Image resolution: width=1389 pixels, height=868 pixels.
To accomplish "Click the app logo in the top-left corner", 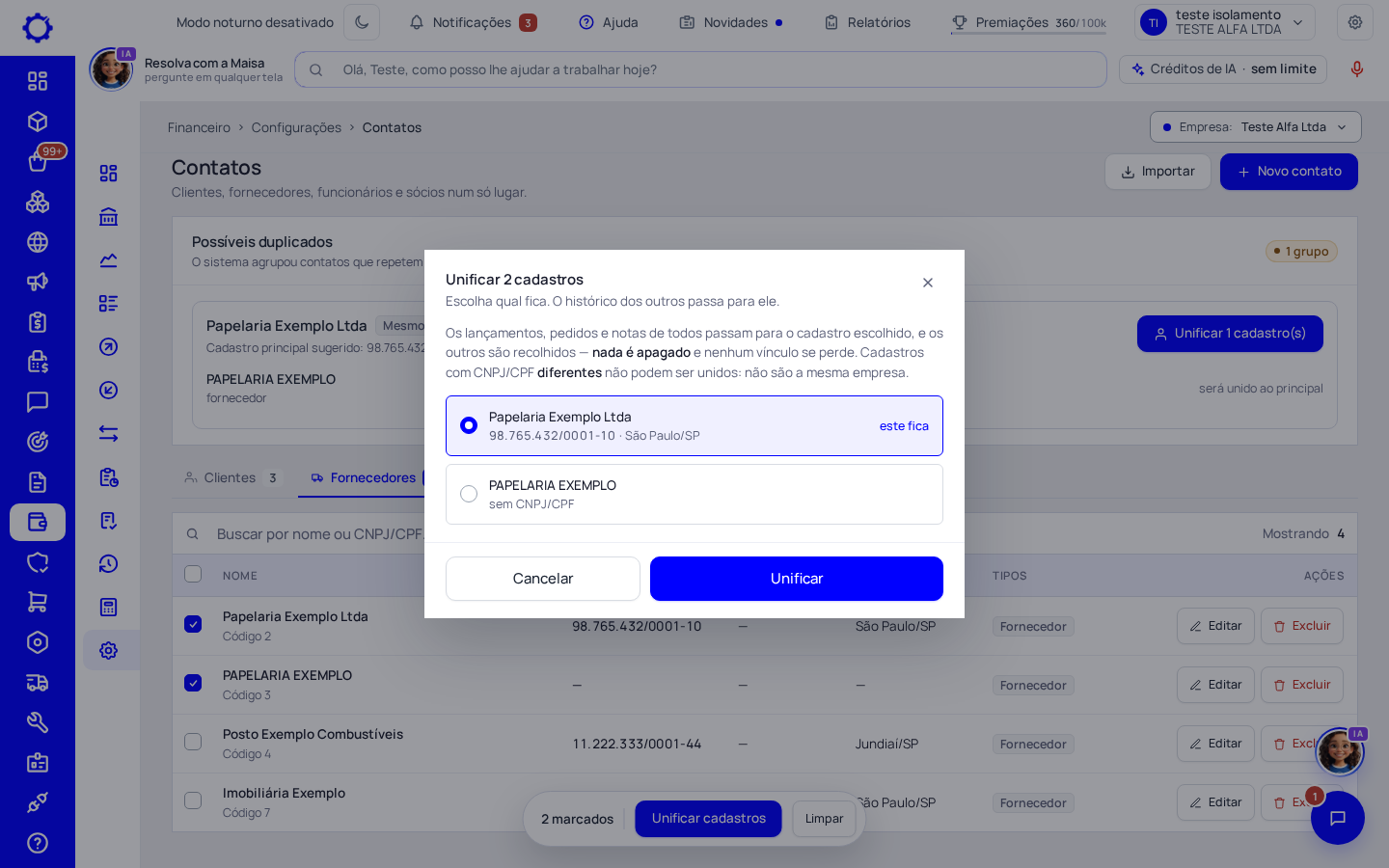I will [38, 27].
